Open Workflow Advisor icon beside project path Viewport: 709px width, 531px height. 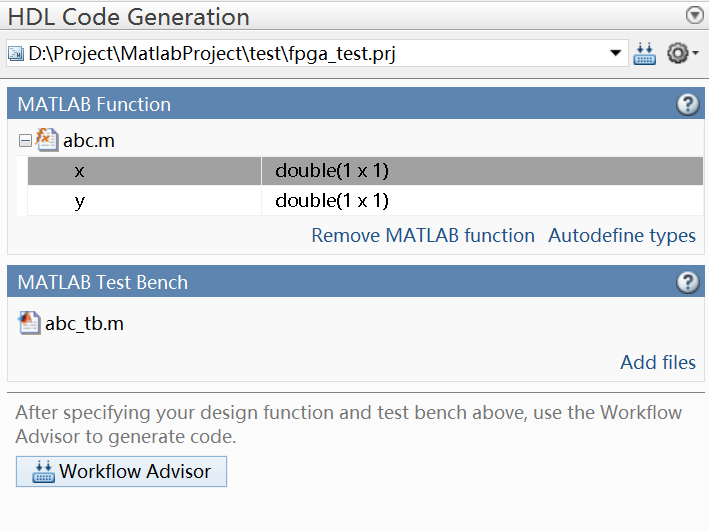[x=645, y=54]
